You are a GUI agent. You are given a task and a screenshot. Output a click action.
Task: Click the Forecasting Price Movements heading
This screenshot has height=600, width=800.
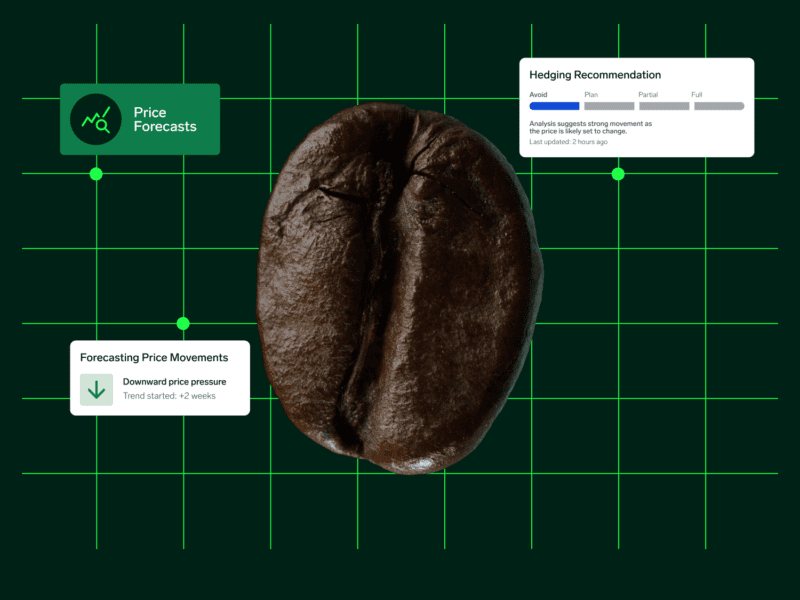(154, 358)
